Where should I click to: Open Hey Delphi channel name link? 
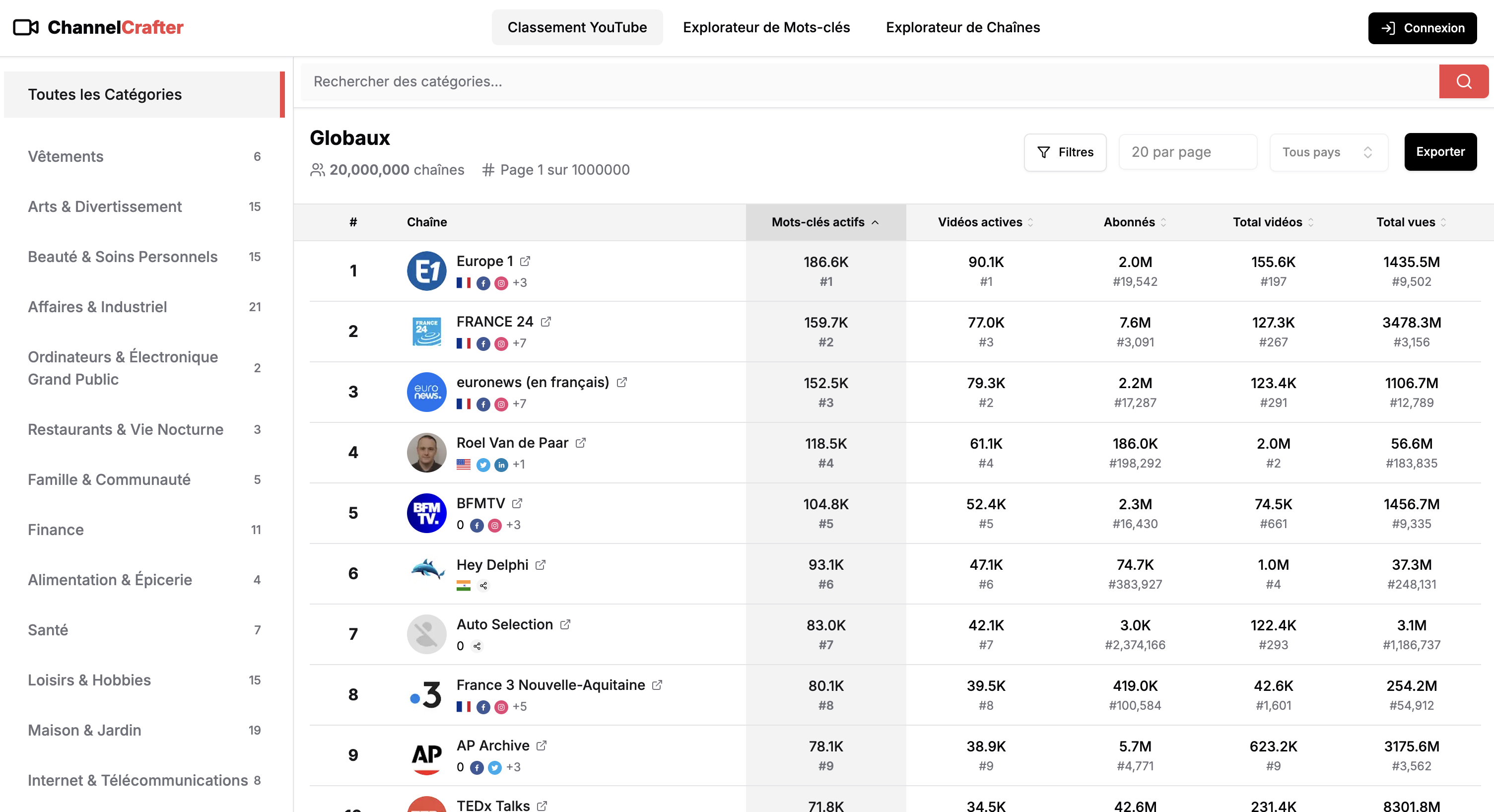pyautogui.click(x=492, y=564)
